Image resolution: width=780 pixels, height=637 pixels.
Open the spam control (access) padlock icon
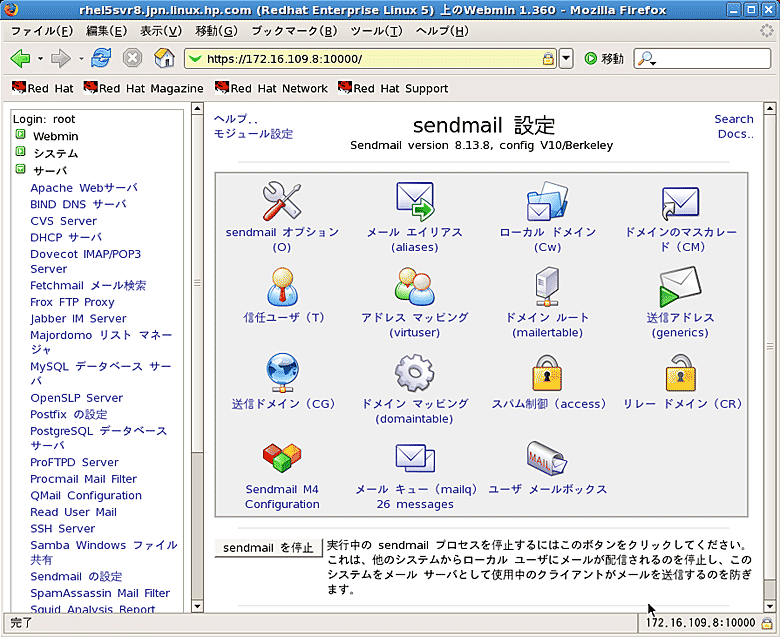(547, 372)
